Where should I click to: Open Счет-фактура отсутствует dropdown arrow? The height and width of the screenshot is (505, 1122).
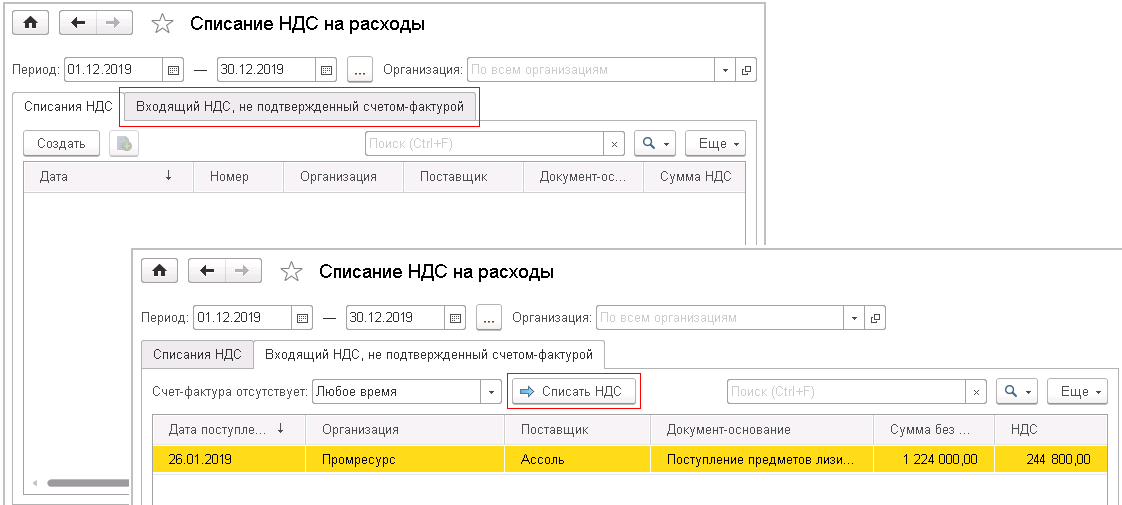492,391
